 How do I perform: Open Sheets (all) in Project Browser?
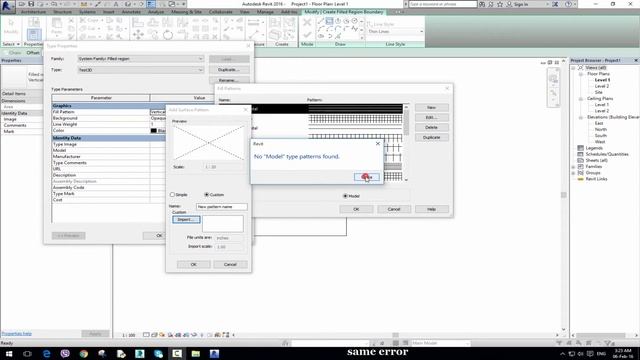click(x=596, y=160)
